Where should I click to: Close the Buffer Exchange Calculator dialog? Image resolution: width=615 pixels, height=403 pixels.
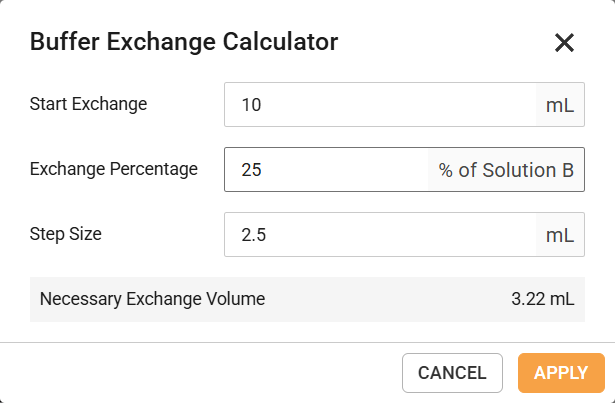[564, 42]
